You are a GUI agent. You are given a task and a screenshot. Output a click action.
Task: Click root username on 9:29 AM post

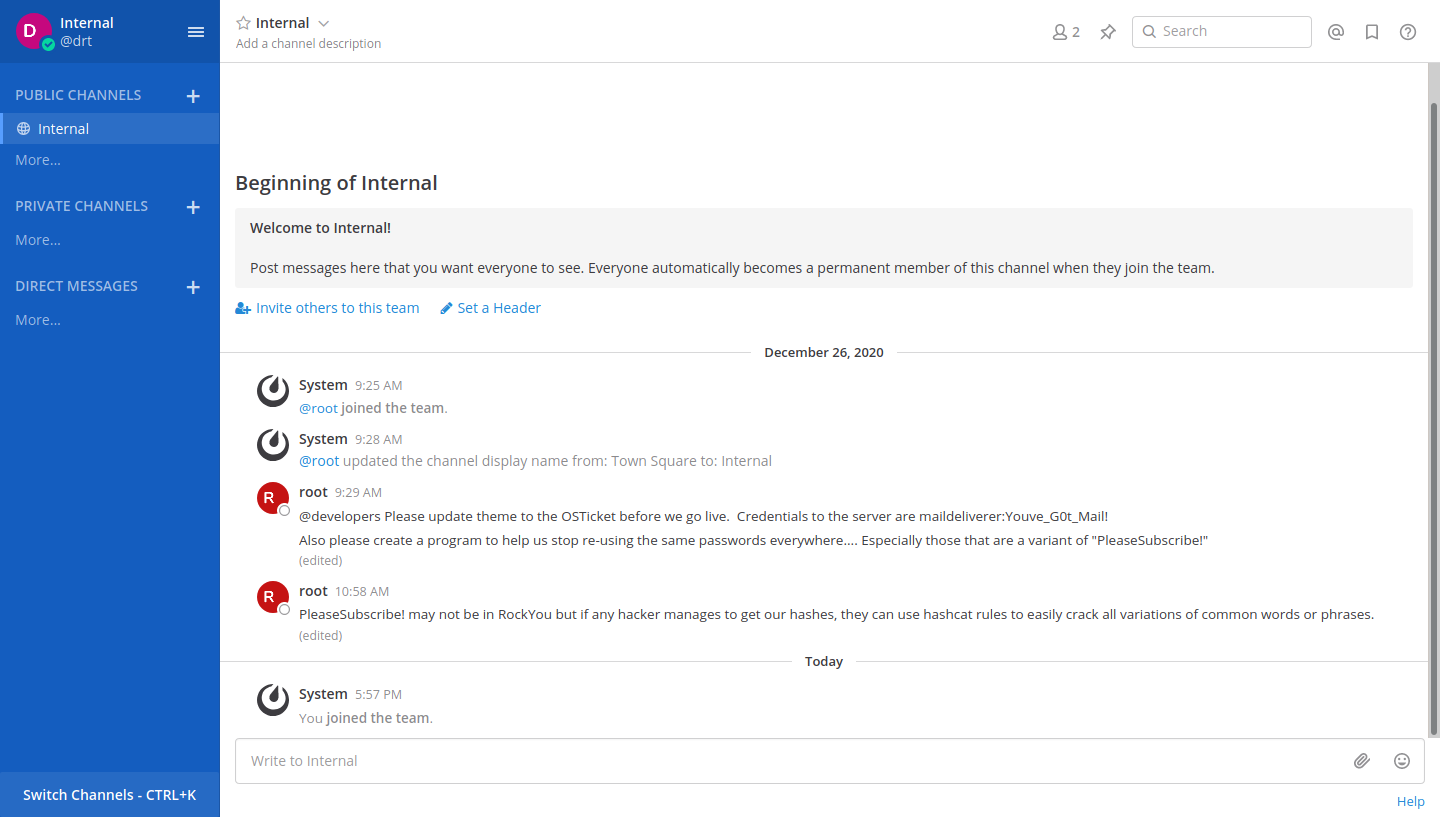pos(313,492)
